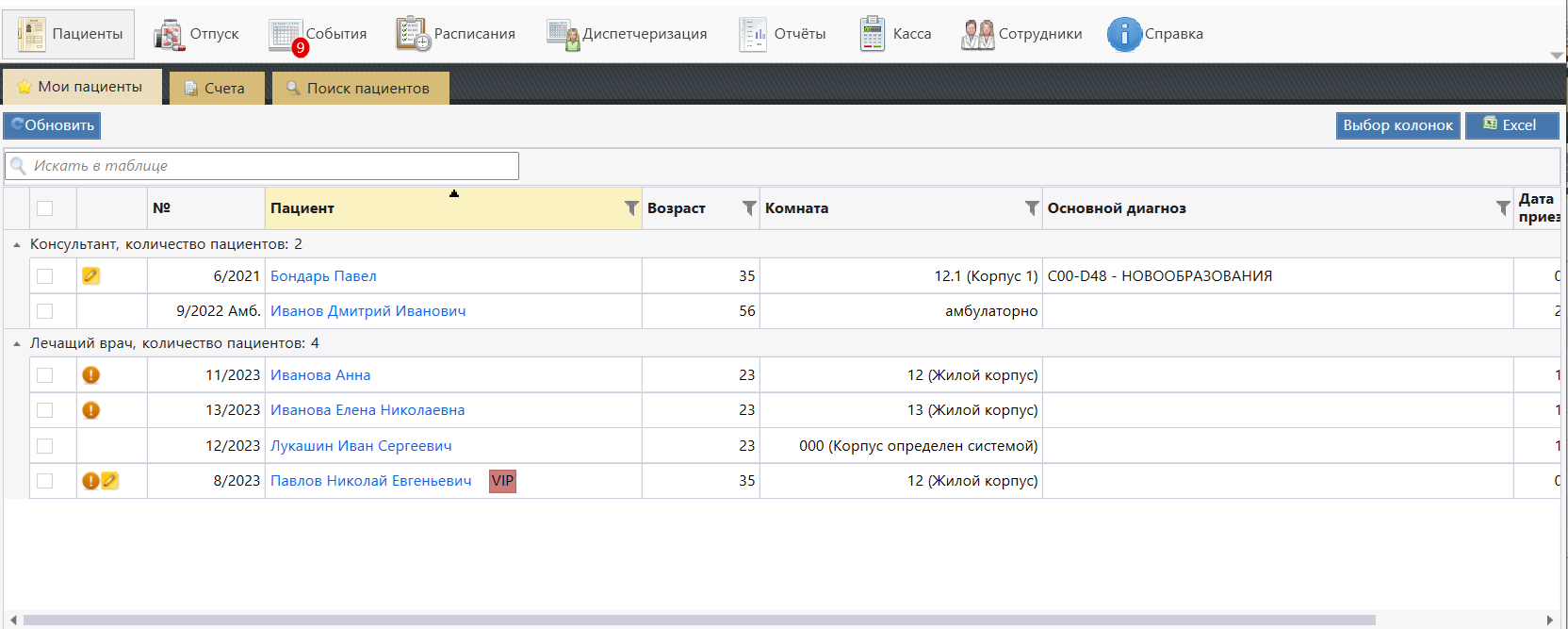Open События calendar with notification badge
This screenshot has width=1568, height=629.
pos(286,35)
